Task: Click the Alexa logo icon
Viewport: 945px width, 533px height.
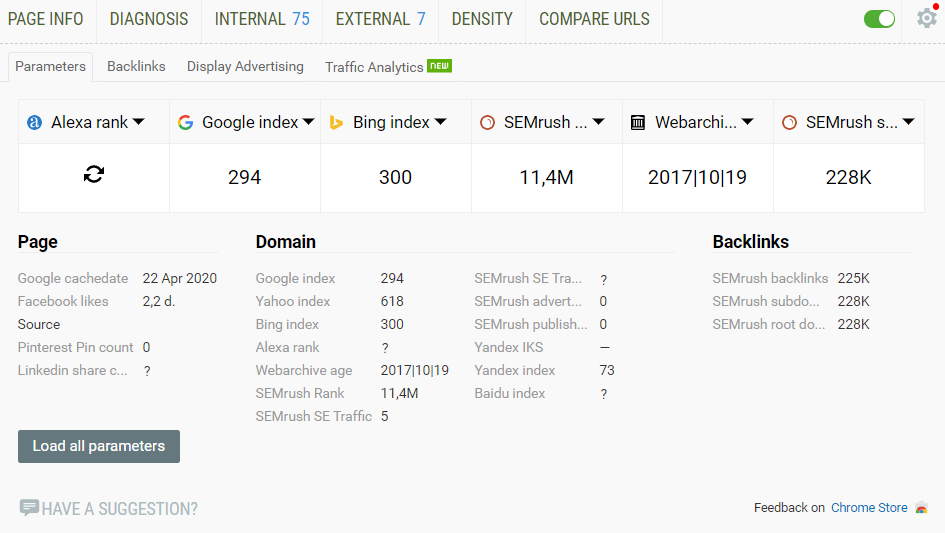Action: point(35,122)
